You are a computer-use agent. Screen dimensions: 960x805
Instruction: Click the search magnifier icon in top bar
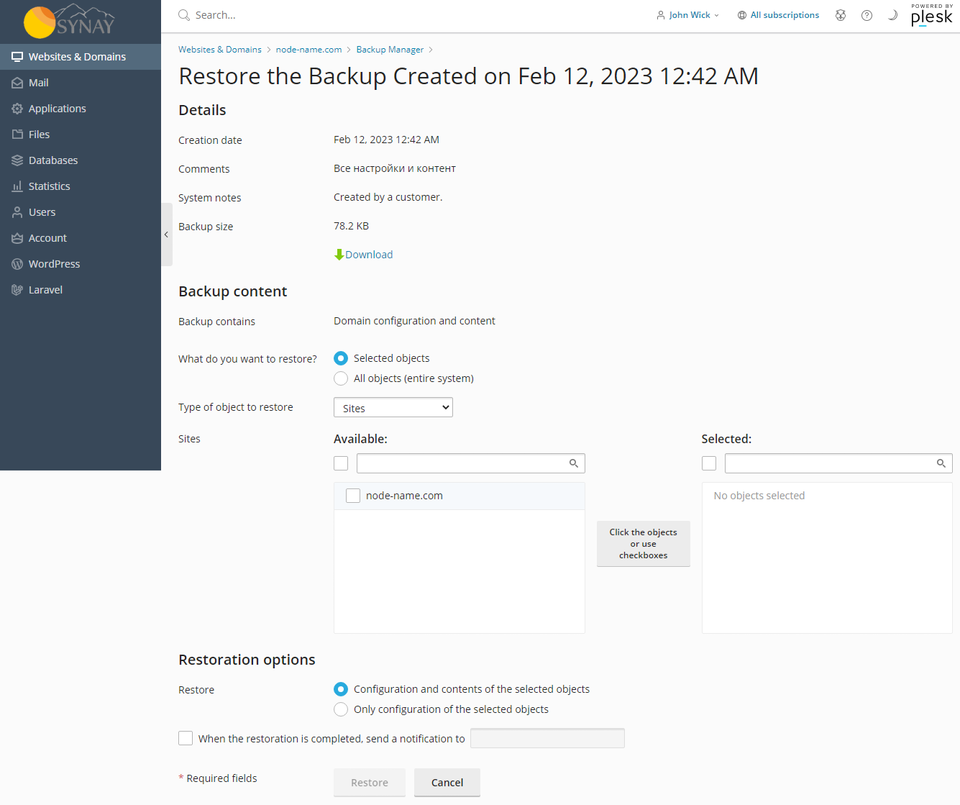[184, 15]
